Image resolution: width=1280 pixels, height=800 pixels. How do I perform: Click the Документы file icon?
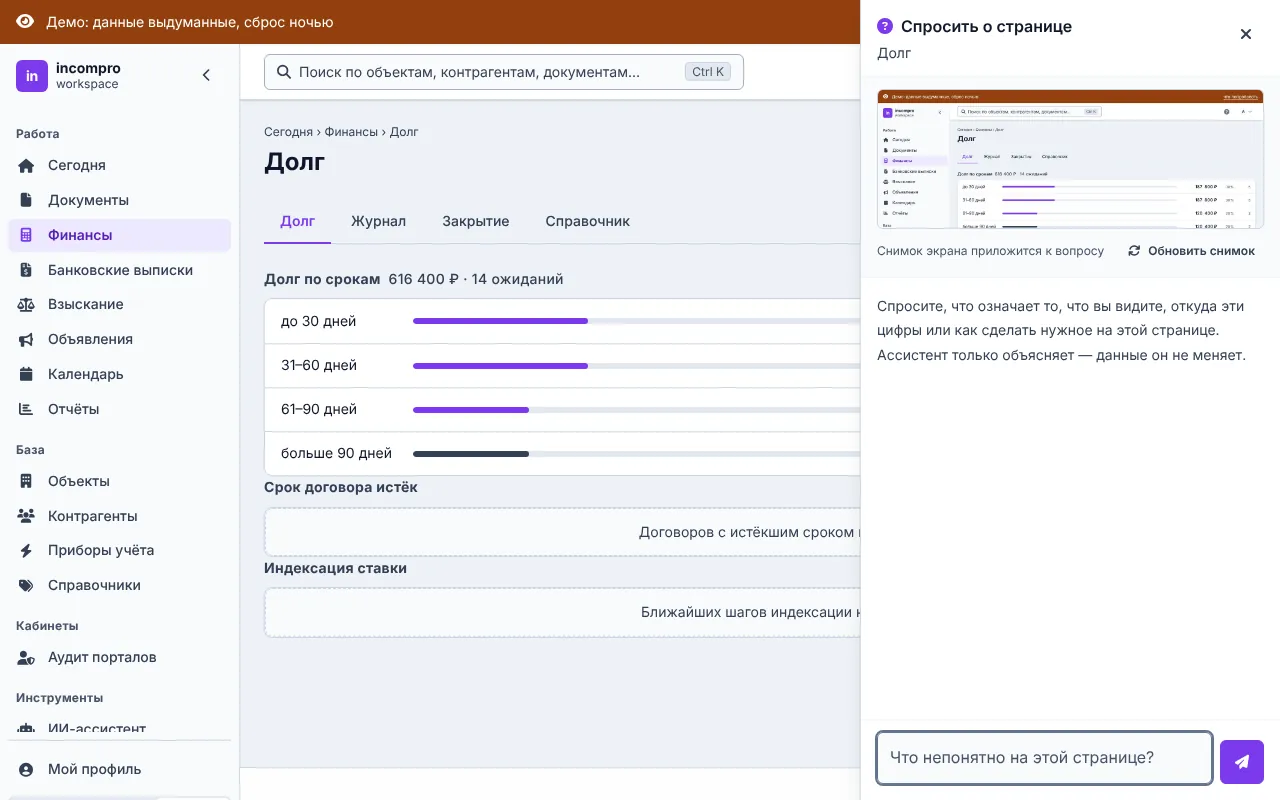(x=27, y=200)
